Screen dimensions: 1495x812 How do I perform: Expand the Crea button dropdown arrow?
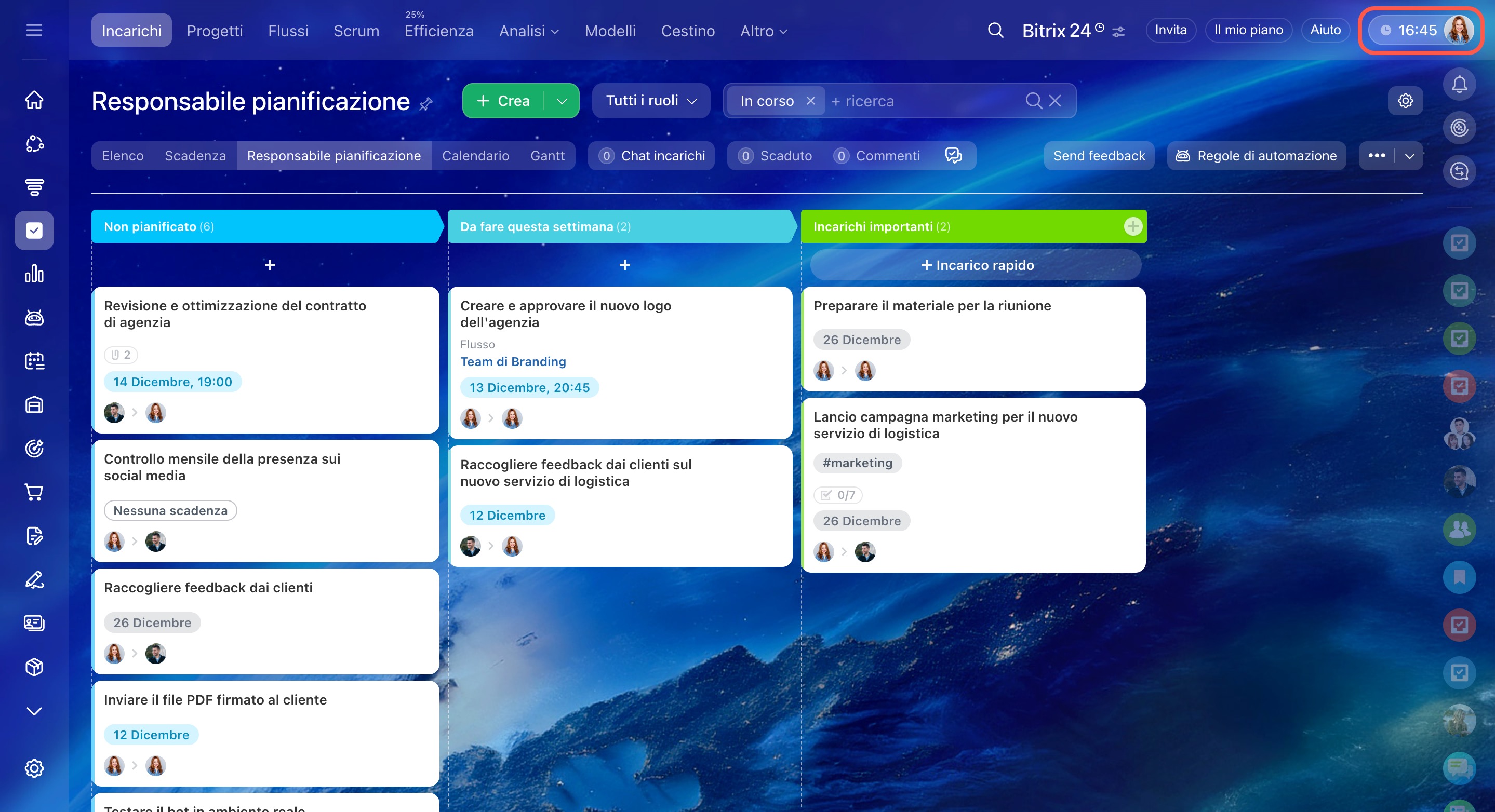click(562, 101)
